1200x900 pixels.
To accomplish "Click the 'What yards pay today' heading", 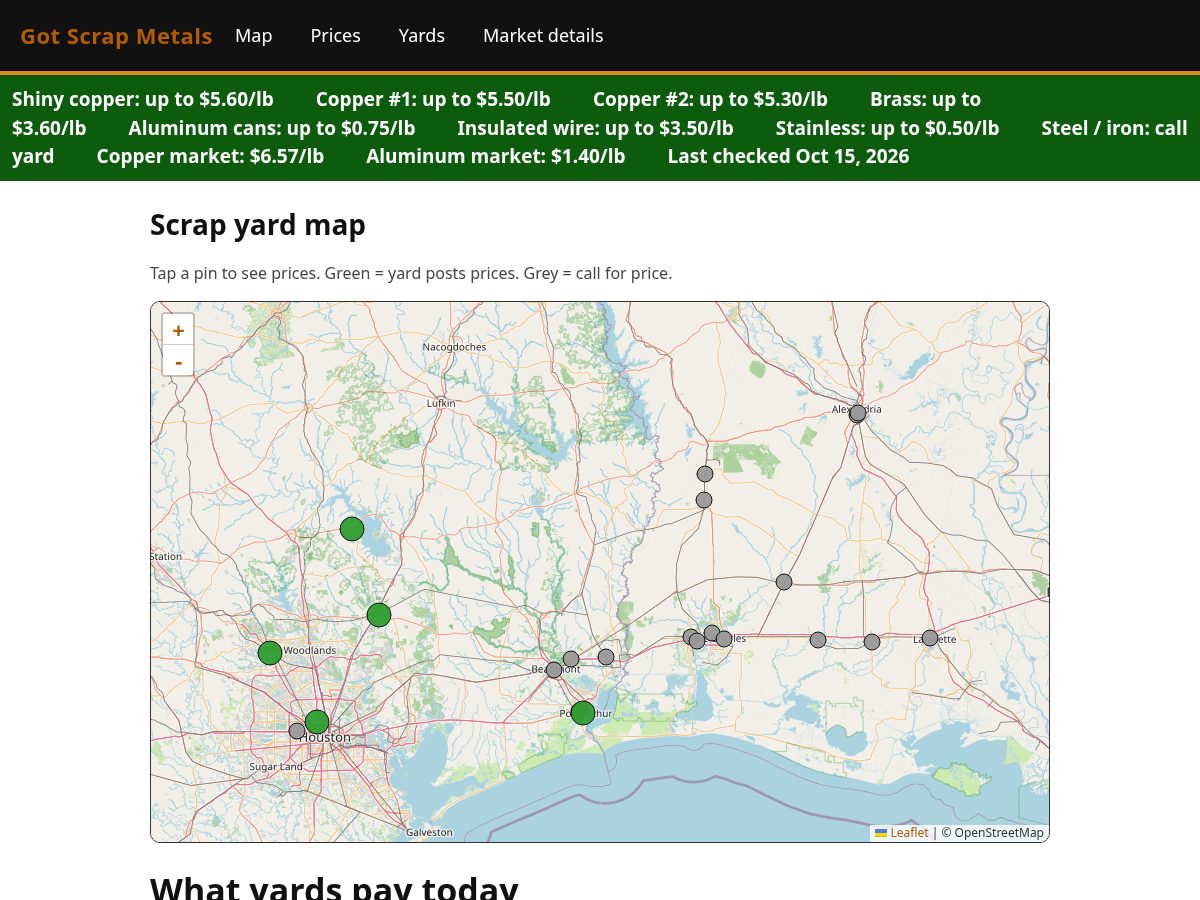I will (x=334, y=888).
